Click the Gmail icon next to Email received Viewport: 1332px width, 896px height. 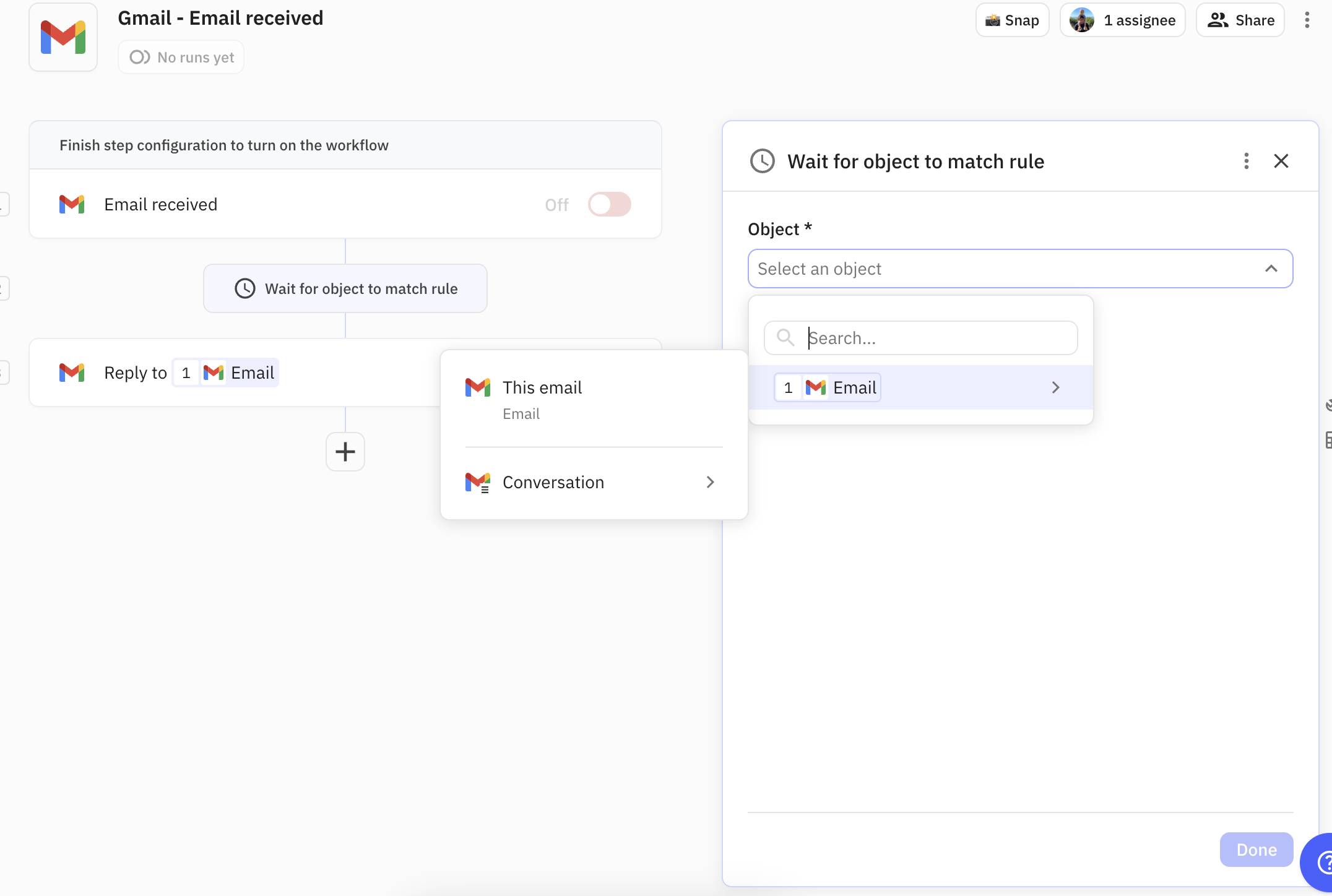[x=71, y=204]
